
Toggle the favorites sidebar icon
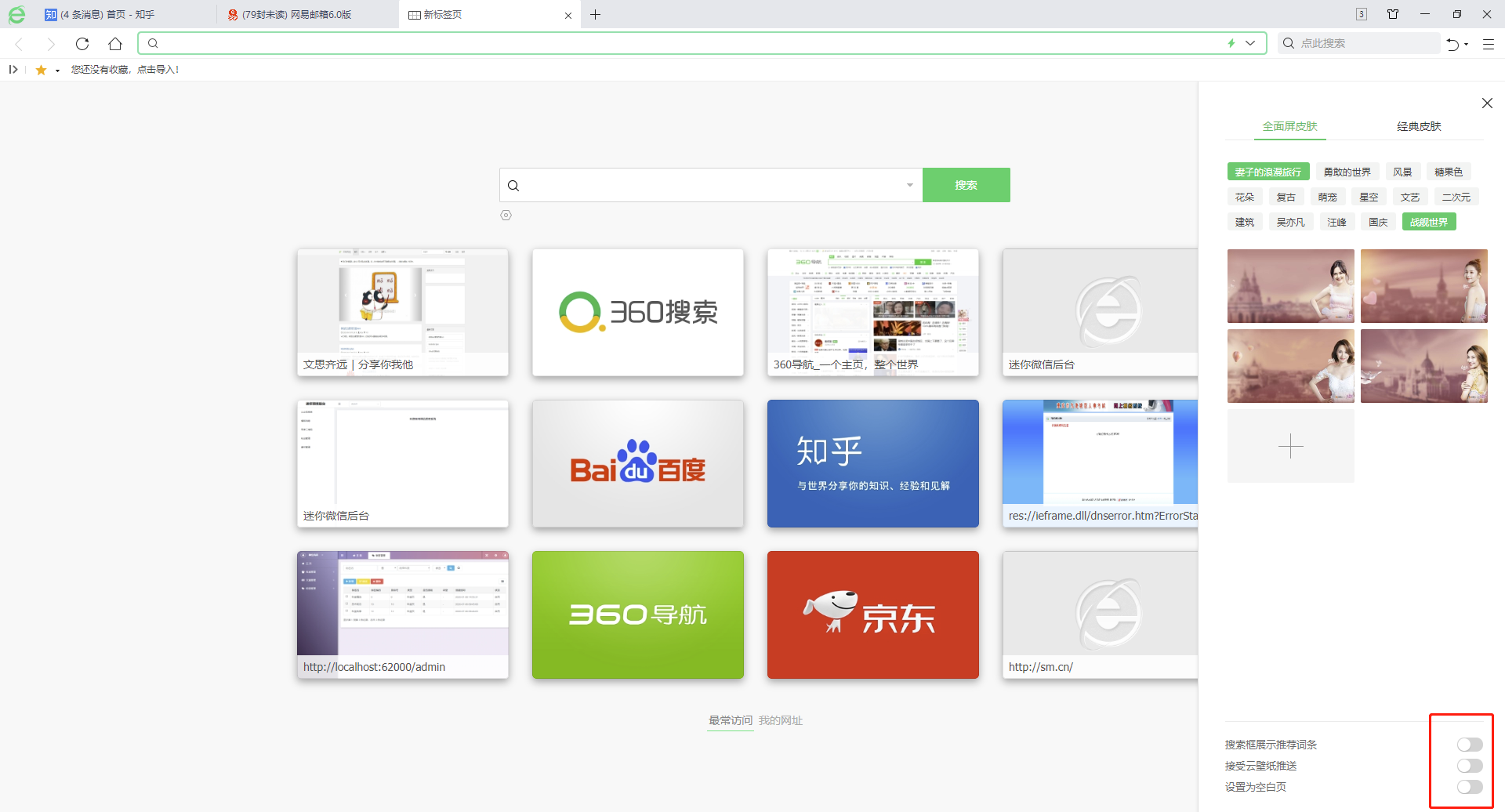[13, 70]
